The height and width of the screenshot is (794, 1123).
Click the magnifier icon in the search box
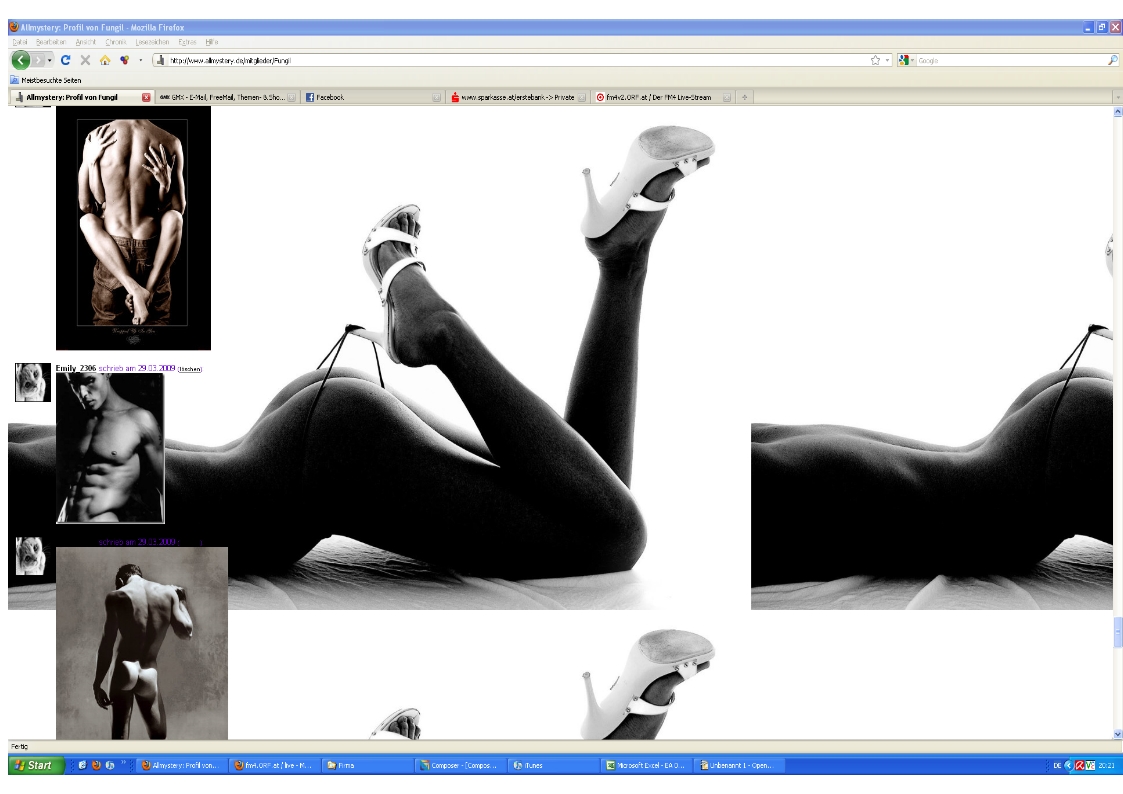click(x=1112, y=60)
